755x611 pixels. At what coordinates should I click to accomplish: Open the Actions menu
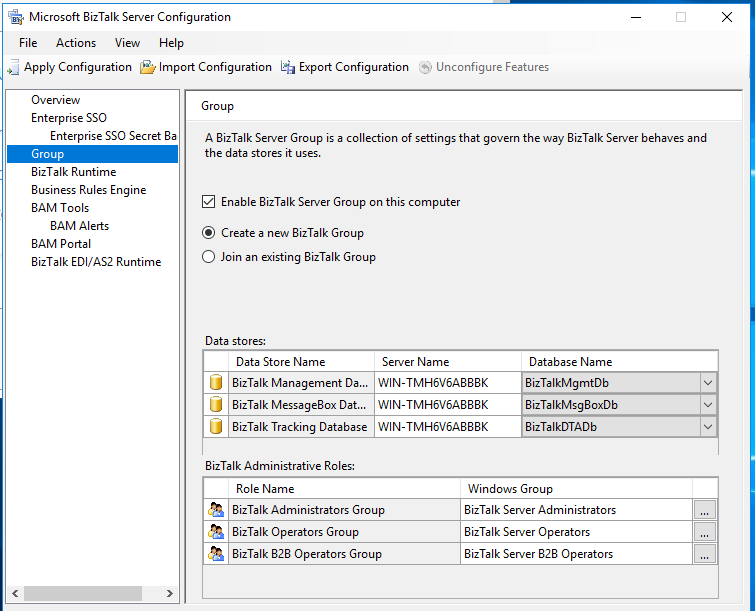(x=76, y=43)
